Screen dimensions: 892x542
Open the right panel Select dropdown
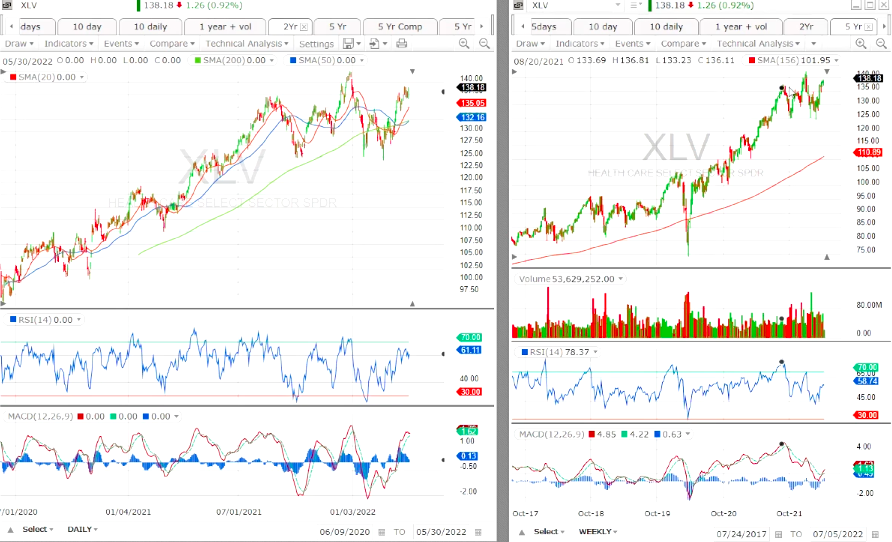point(549,532)
